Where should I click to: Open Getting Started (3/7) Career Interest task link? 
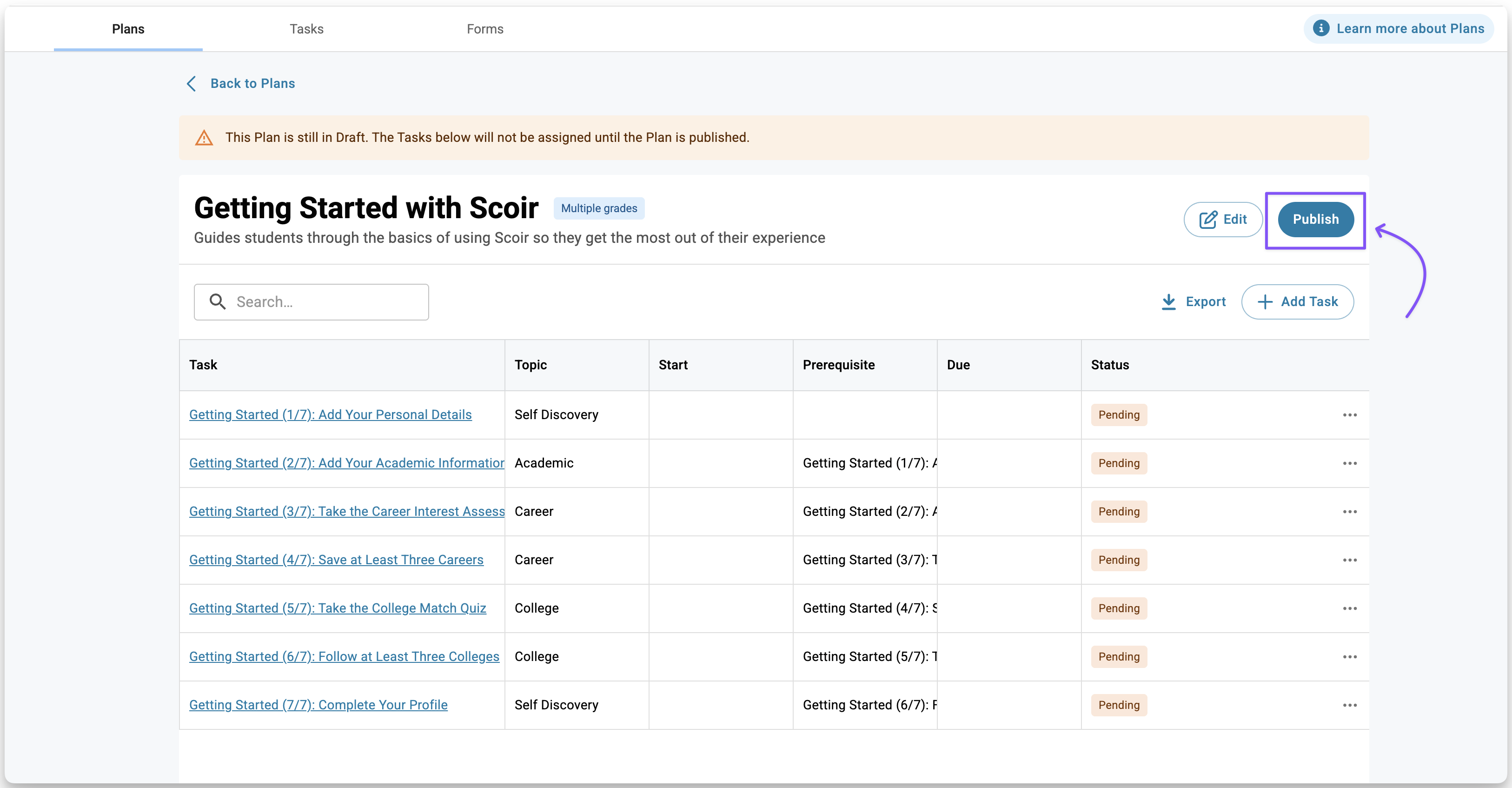coord(346,511)
